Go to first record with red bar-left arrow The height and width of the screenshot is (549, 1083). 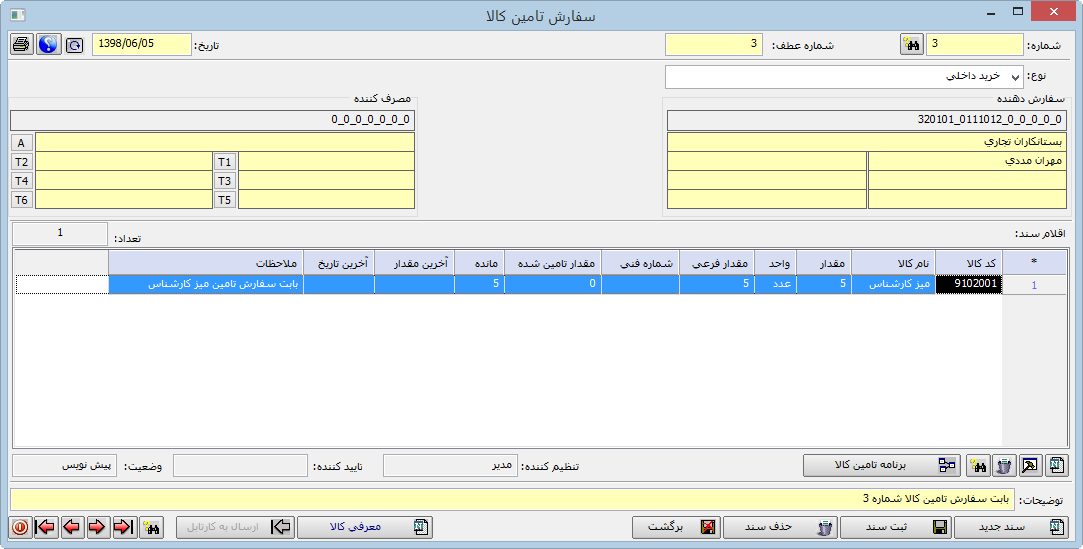pos(46,527)
